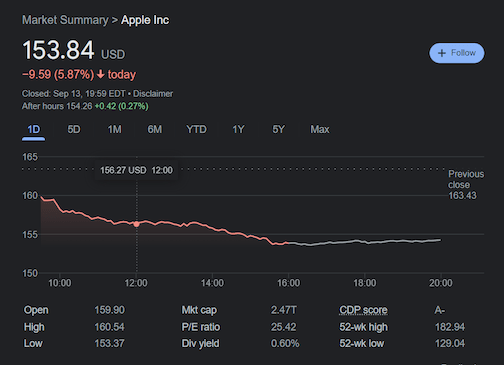504x365 pixels.
Task: Select the YTD chart range
Action: point(196,129)
